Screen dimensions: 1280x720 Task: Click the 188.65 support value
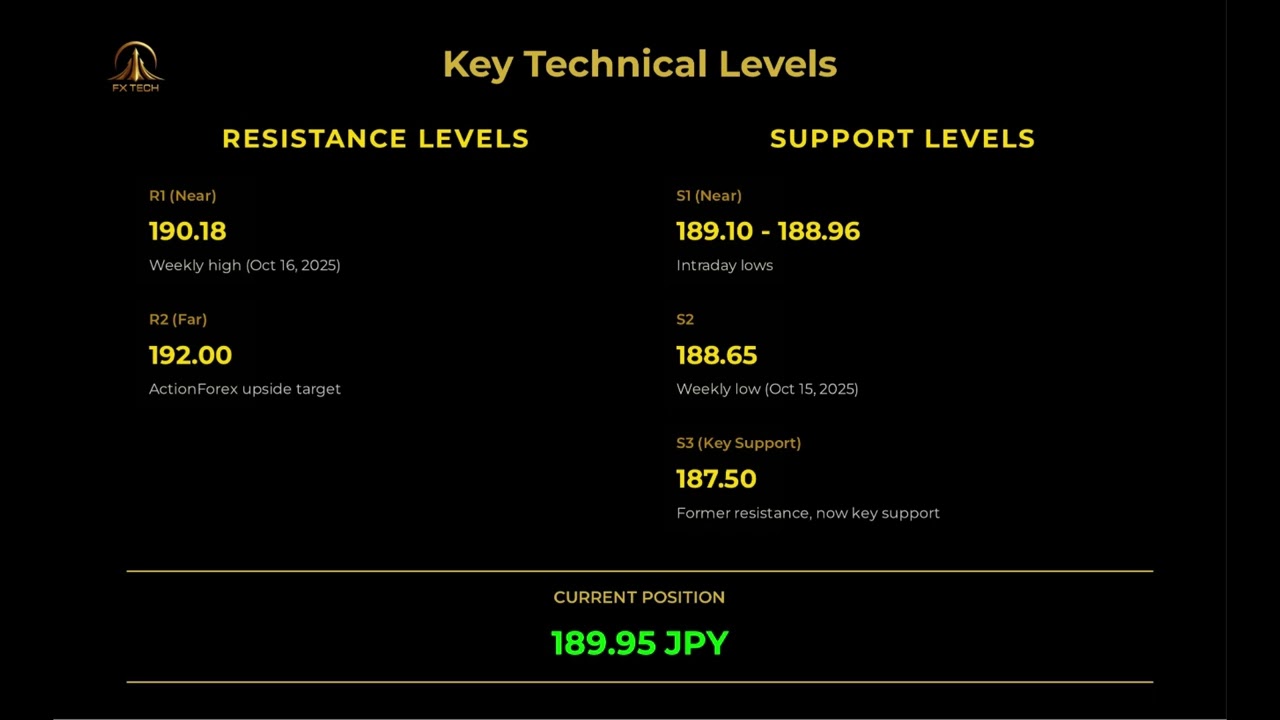coord(716,355)
